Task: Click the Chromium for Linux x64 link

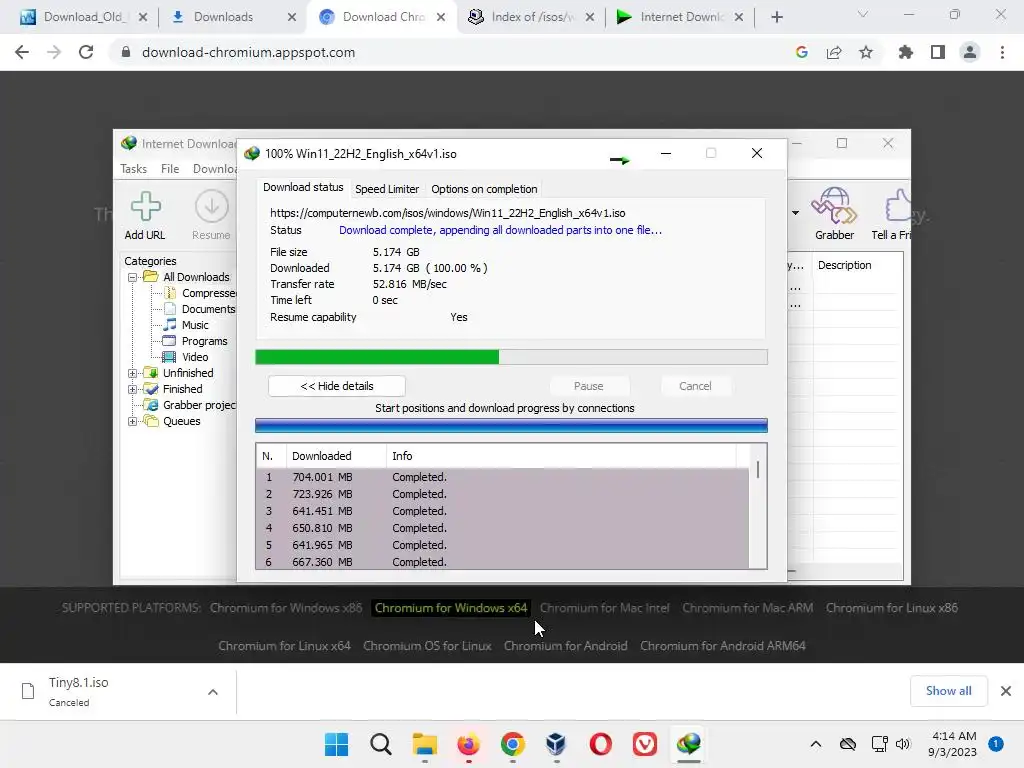Action: pos(284,646)
